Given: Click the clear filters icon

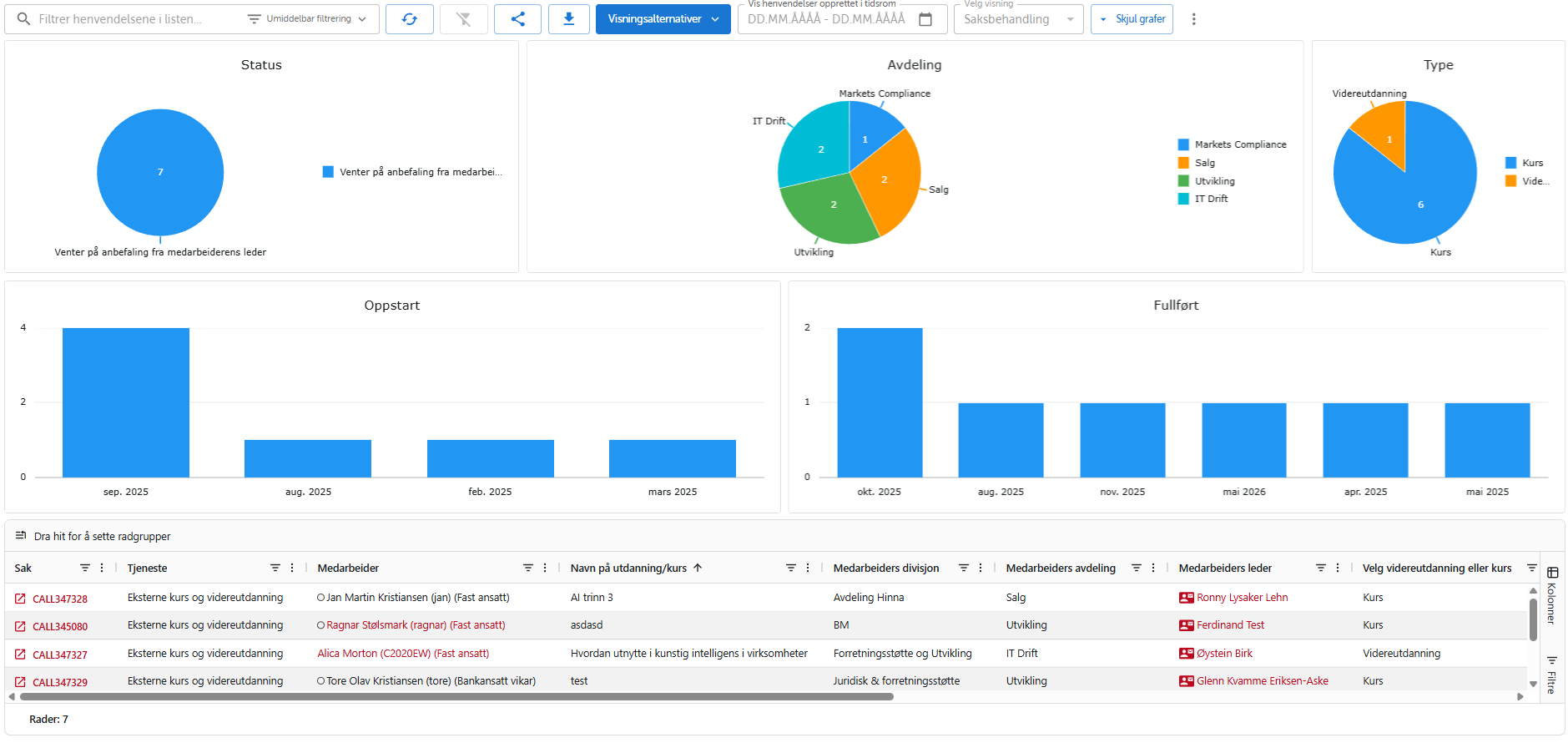Looking at the screenshot, I should [x=463, y=19].
